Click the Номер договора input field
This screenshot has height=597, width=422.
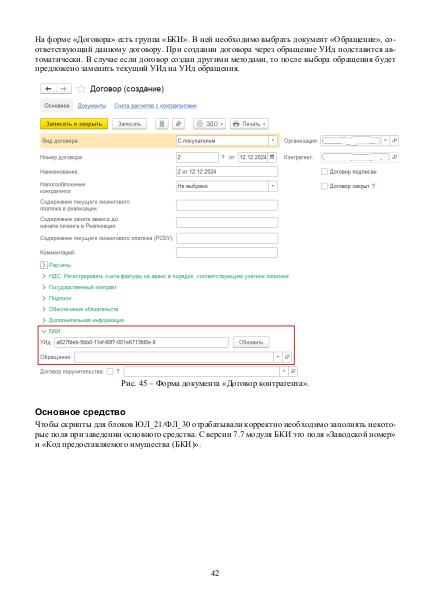pyautogui.click(x=197, y=157)
